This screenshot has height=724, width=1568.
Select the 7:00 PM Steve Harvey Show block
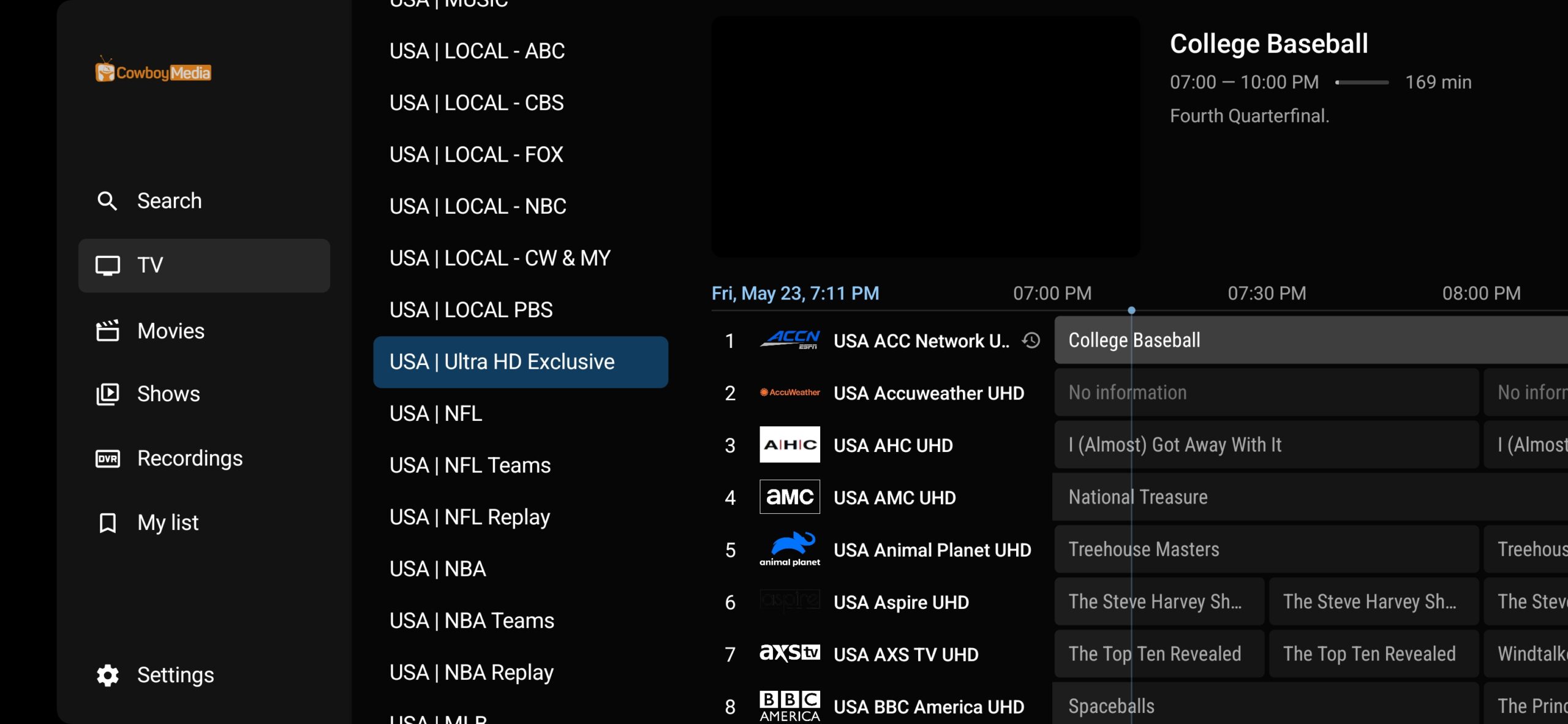pos(1159,601)
